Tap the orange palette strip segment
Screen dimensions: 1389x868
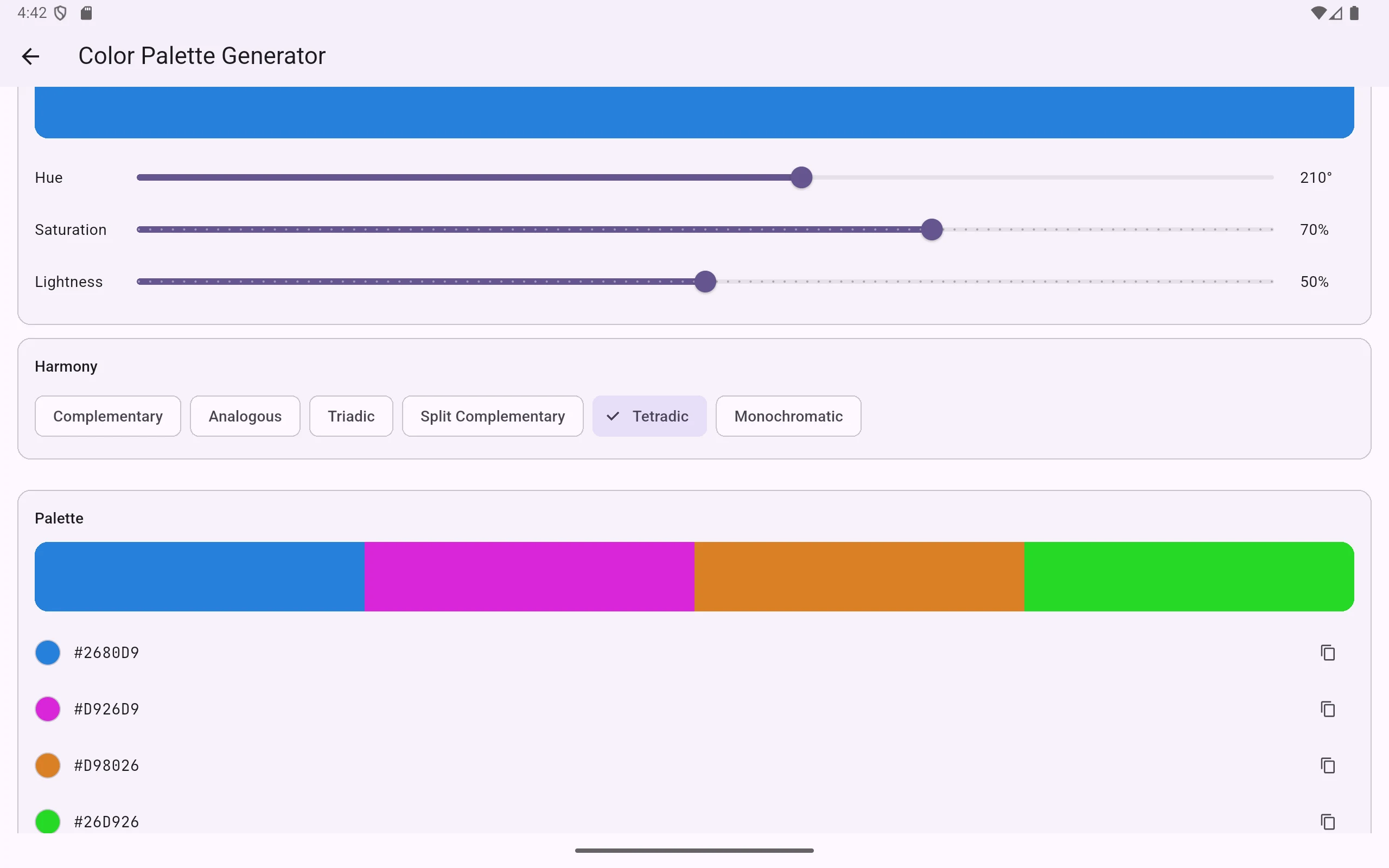tap(859, 576)
